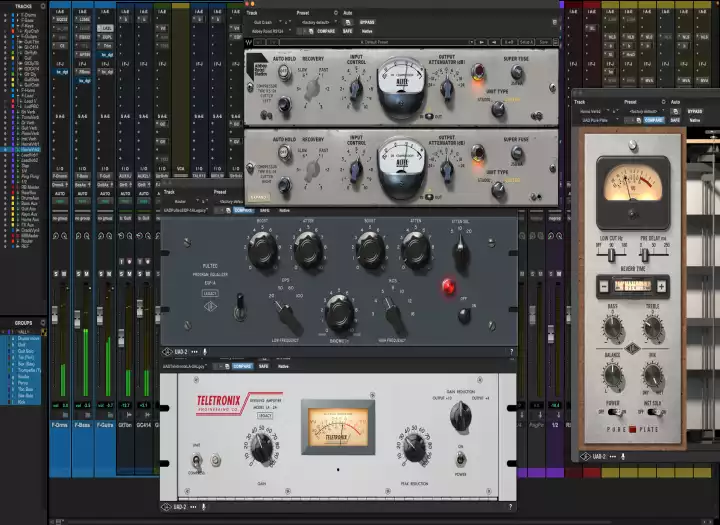Viewport: 720px width, 525px height.
Task: Click the Pultec Low Frequency CPS selector
Action: point(288,315)
